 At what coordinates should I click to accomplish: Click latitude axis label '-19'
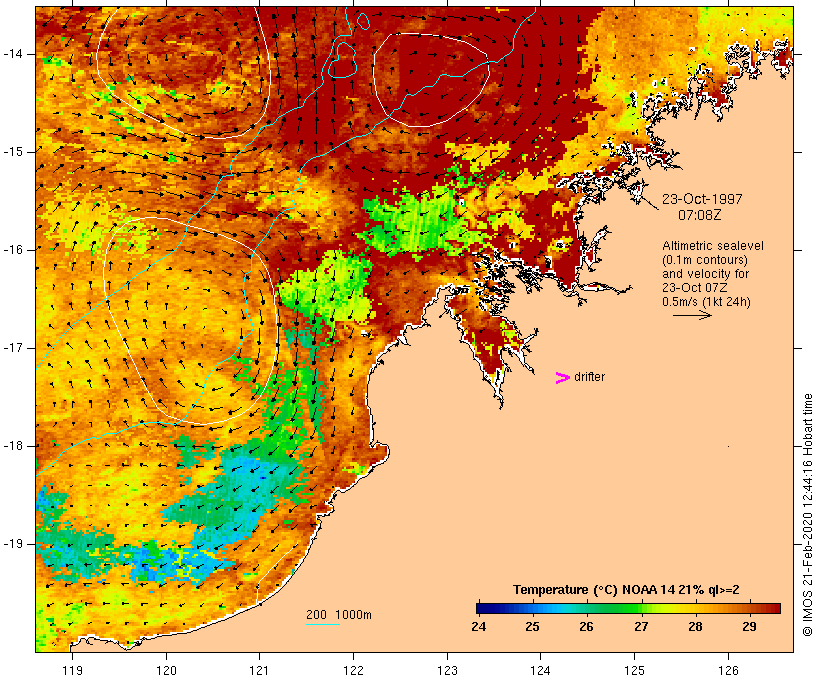point(13,544)
